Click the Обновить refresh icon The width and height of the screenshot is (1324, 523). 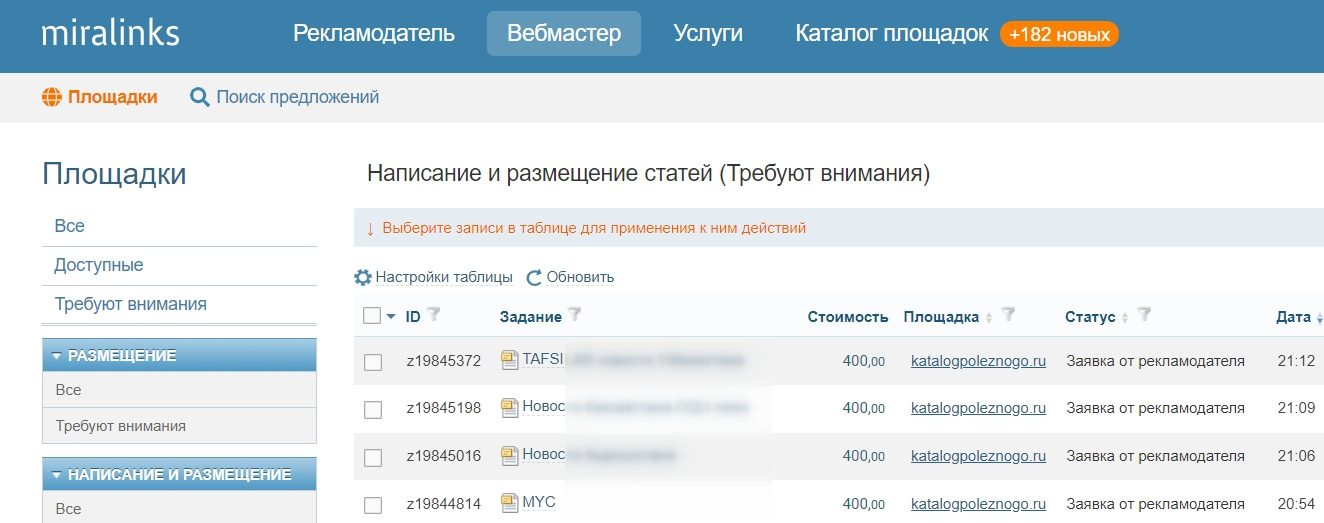[534, 277]
